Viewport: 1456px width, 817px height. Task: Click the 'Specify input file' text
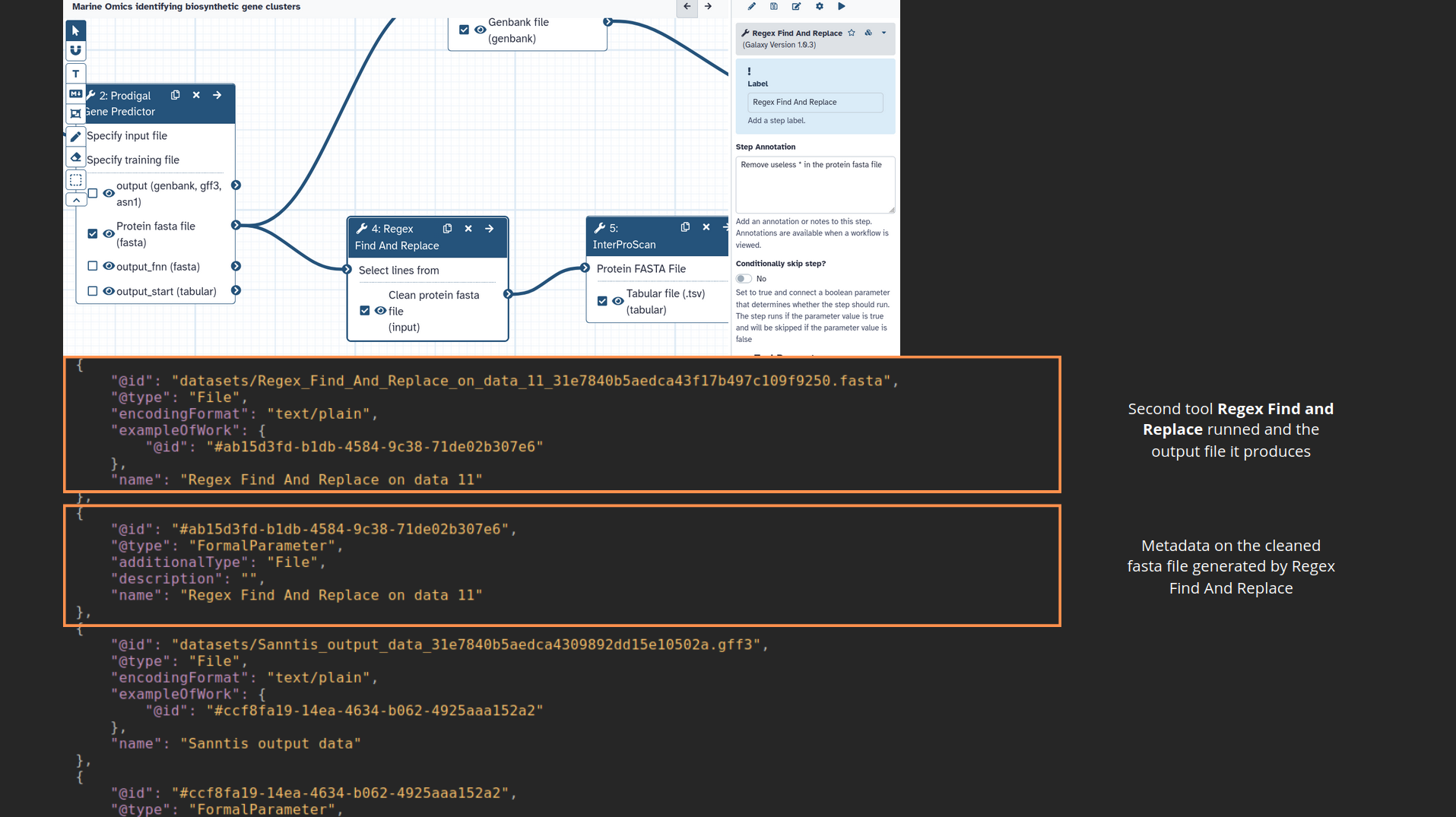[x=127, y=135]
